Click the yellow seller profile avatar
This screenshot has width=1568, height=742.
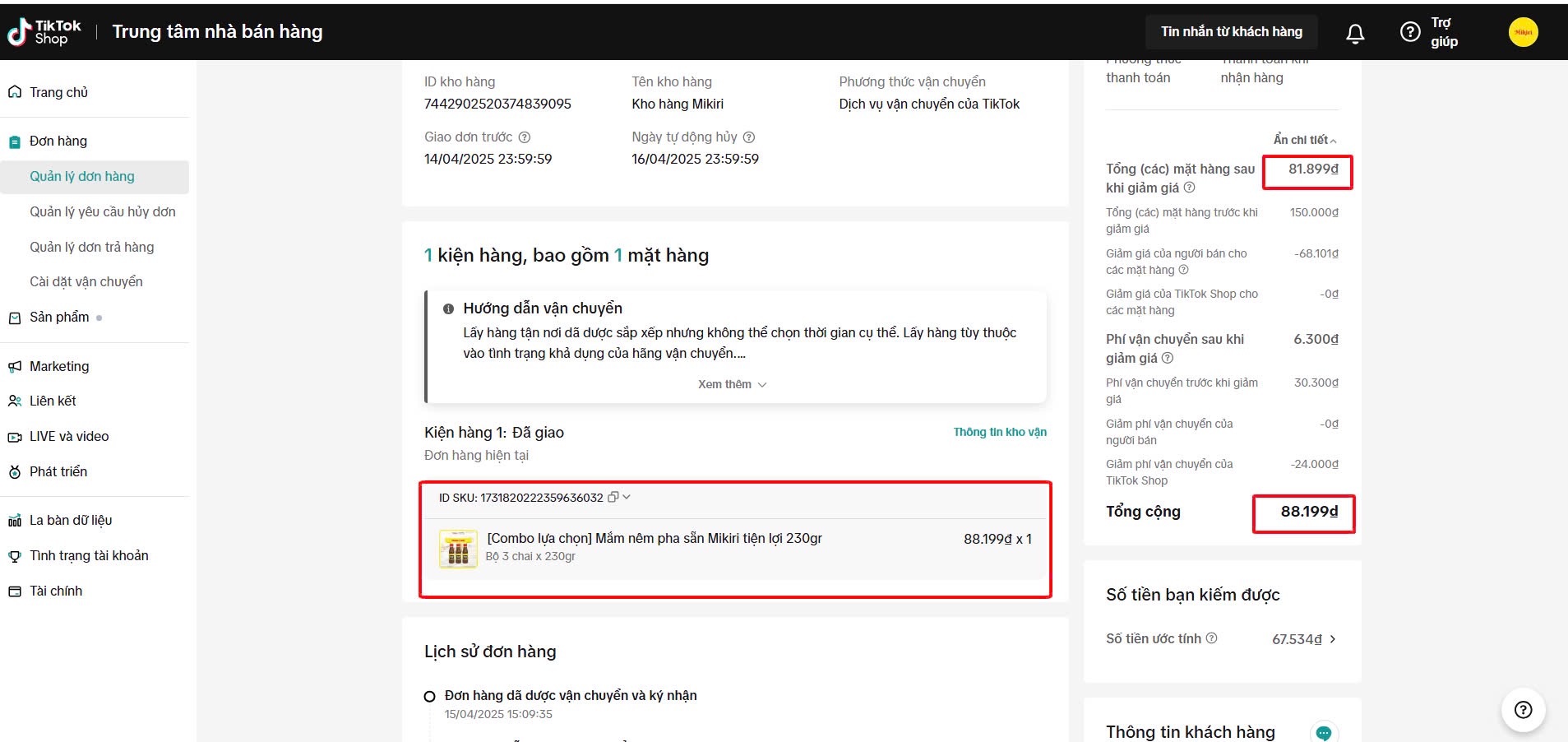click(1523, 32)
